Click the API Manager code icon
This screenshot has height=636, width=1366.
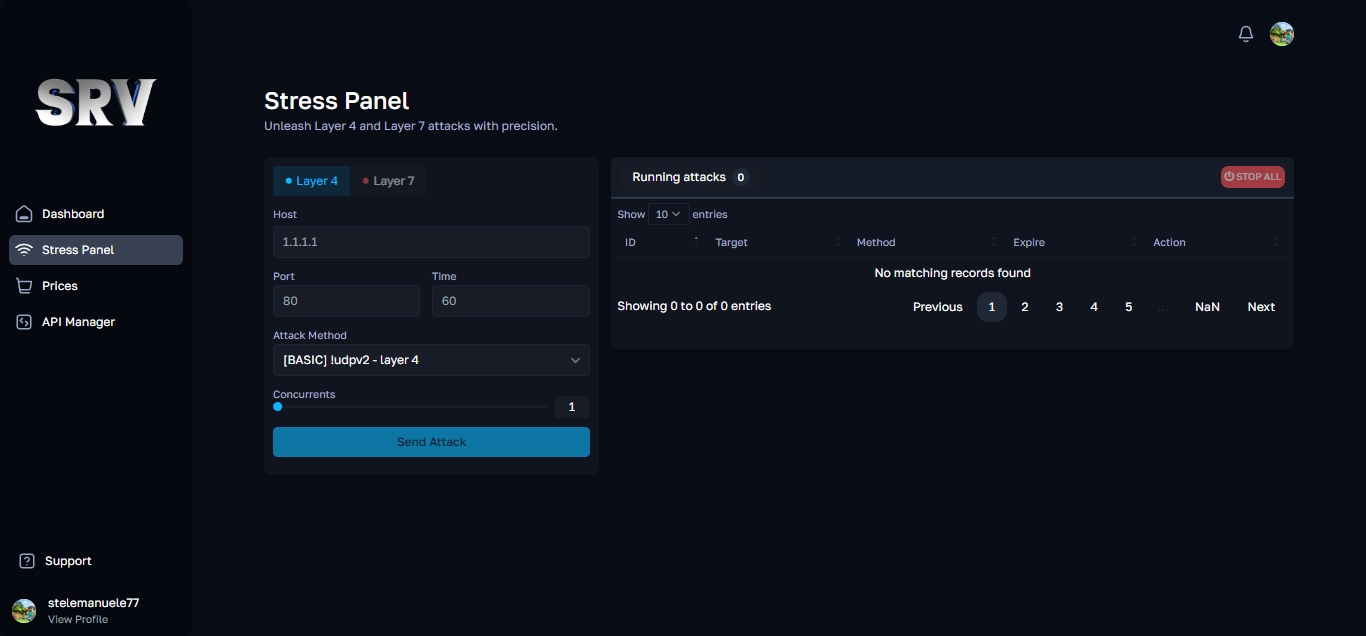tap(25, 322)
